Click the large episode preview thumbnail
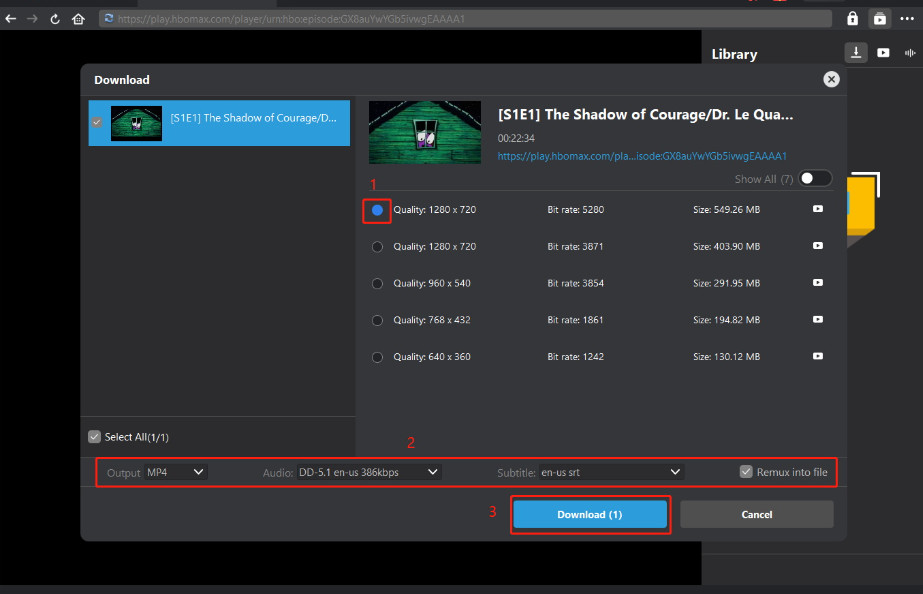 (x=424, y=132)
